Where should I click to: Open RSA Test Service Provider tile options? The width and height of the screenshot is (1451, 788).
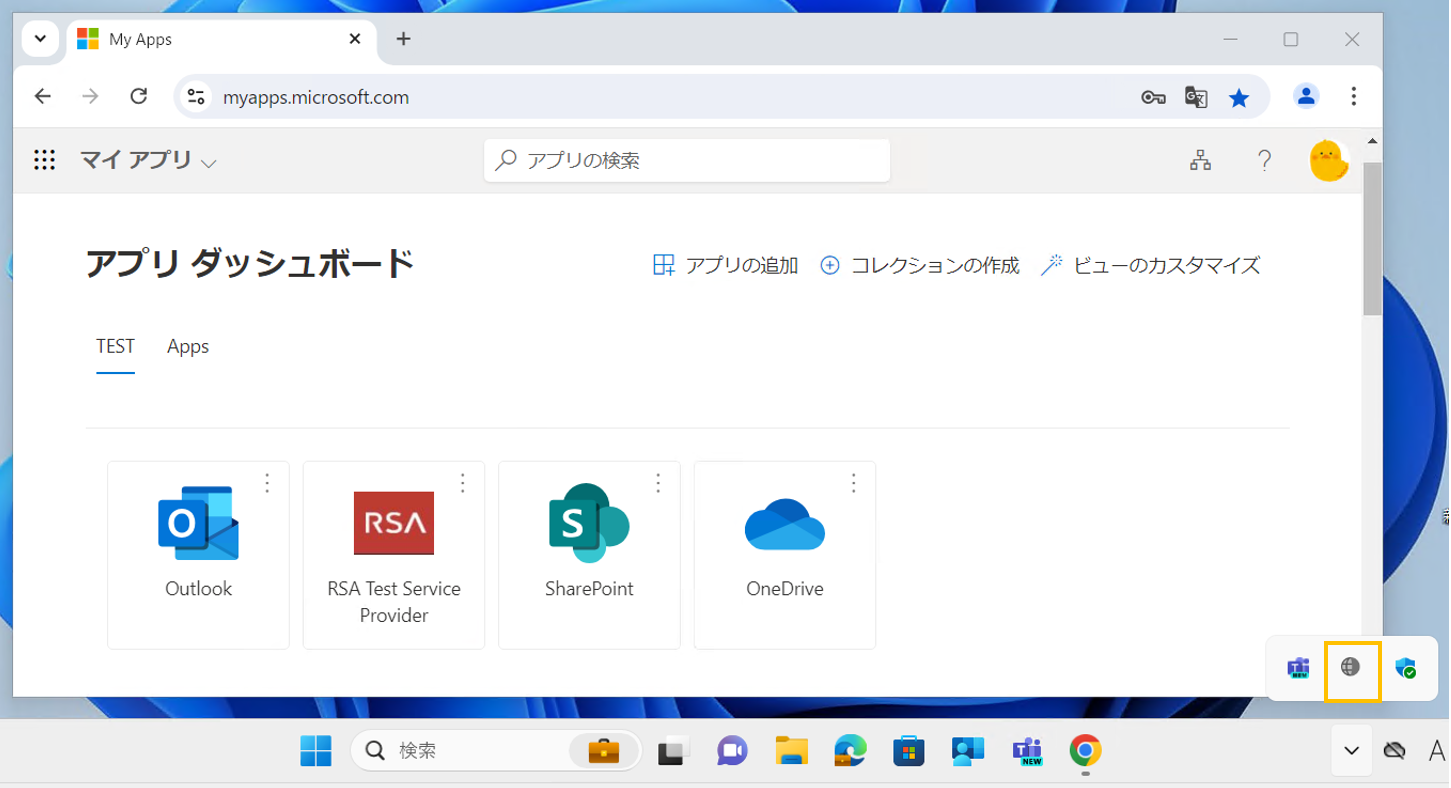coord(463,484)
